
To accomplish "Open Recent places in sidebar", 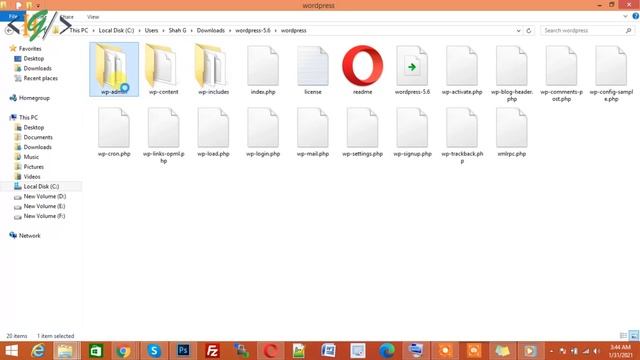I will click(x=40, y=78).
